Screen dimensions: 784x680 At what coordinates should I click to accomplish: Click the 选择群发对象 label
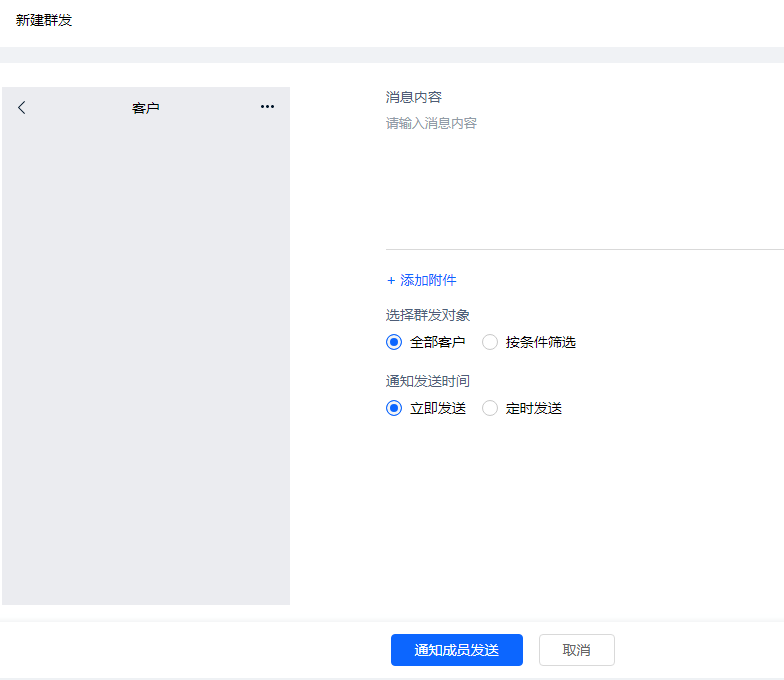[428, 315]
